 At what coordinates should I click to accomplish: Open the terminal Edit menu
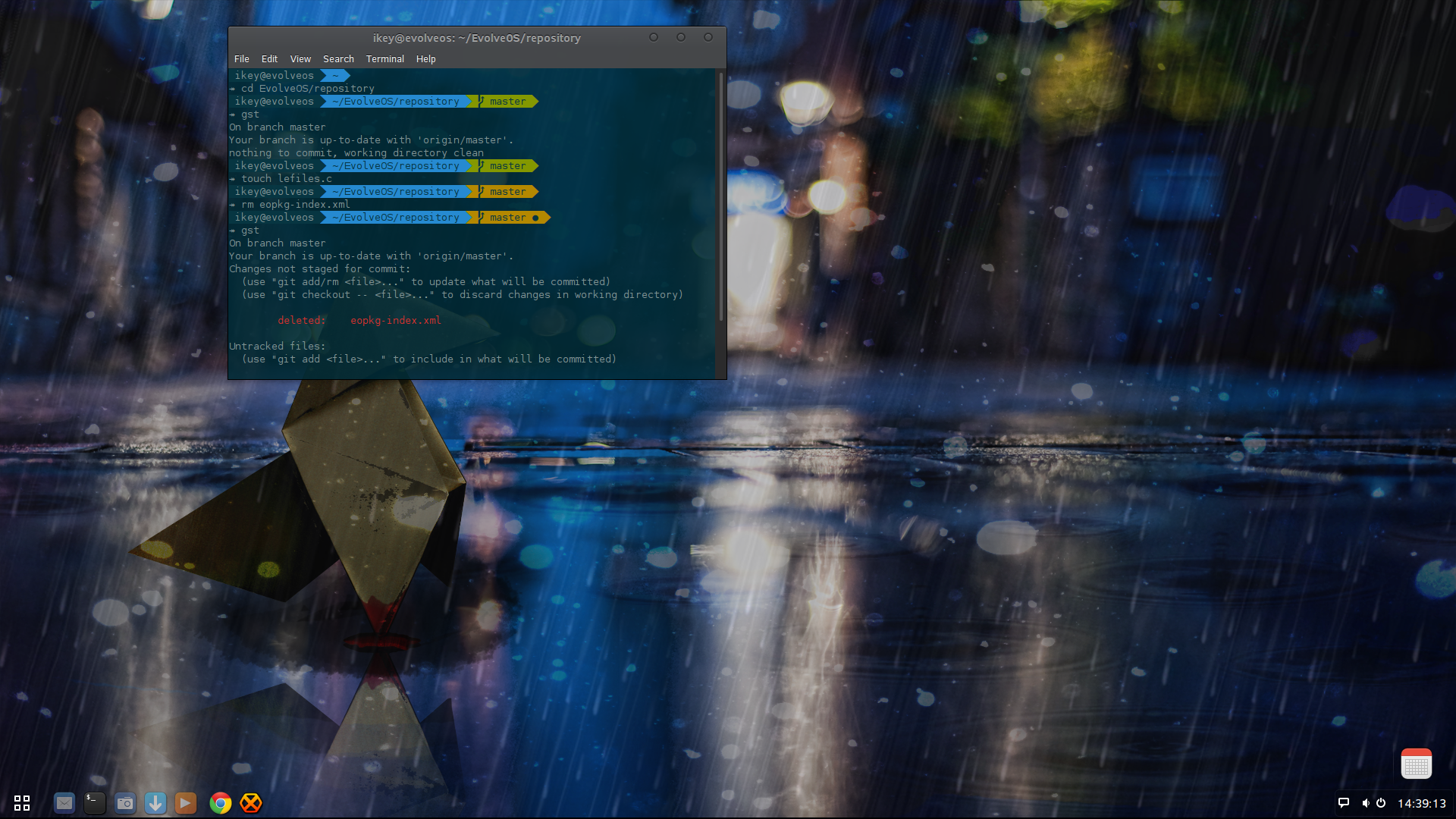pos(269,58)
